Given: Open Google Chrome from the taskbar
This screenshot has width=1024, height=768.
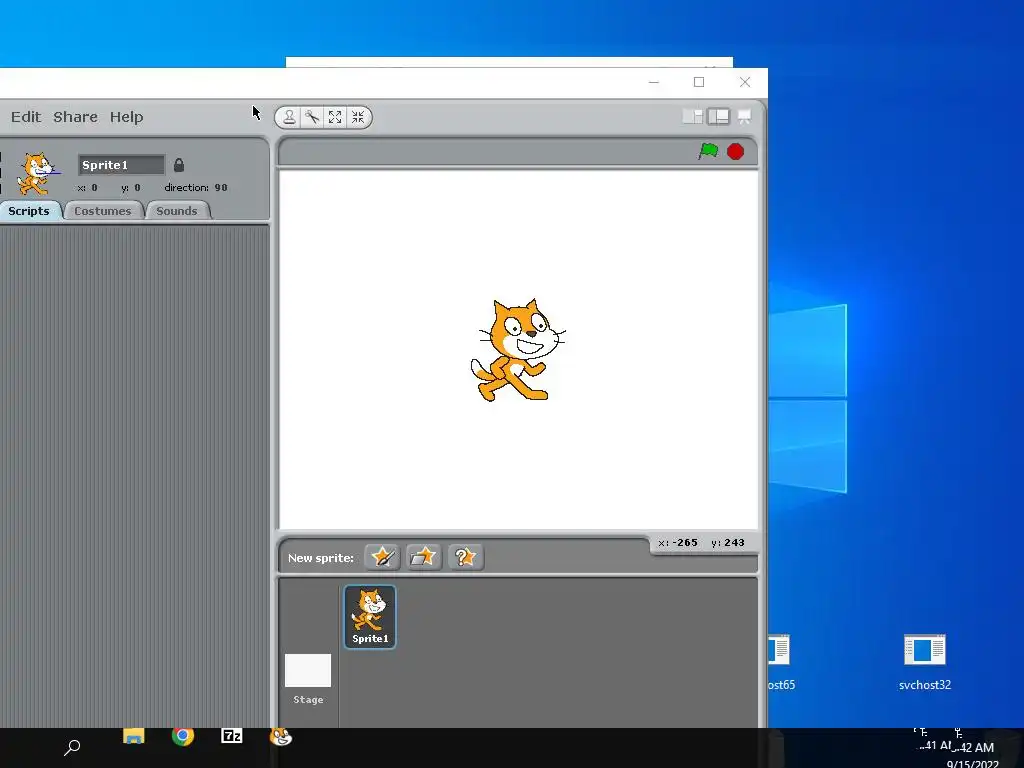Looking at the screenshot, I should (x=183, y=737).
